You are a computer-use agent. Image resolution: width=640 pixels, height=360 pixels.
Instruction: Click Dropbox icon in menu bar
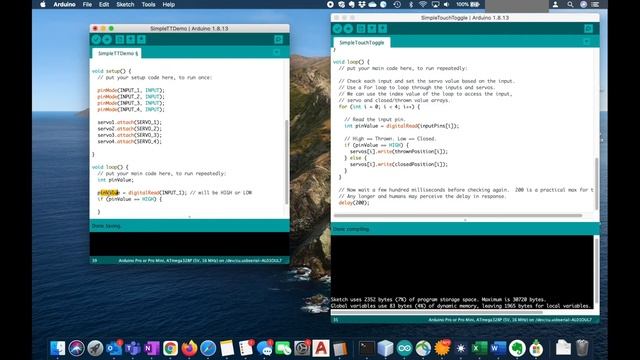click(x=362, y=4)
